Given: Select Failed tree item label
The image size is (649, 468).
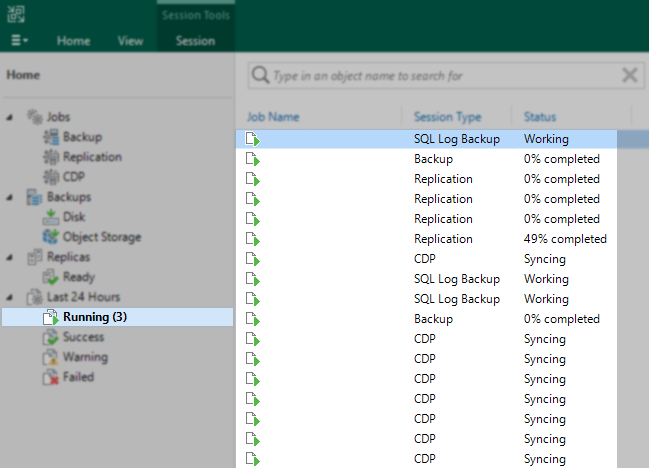Looking at the screenshot, I should tap(78, 377).
